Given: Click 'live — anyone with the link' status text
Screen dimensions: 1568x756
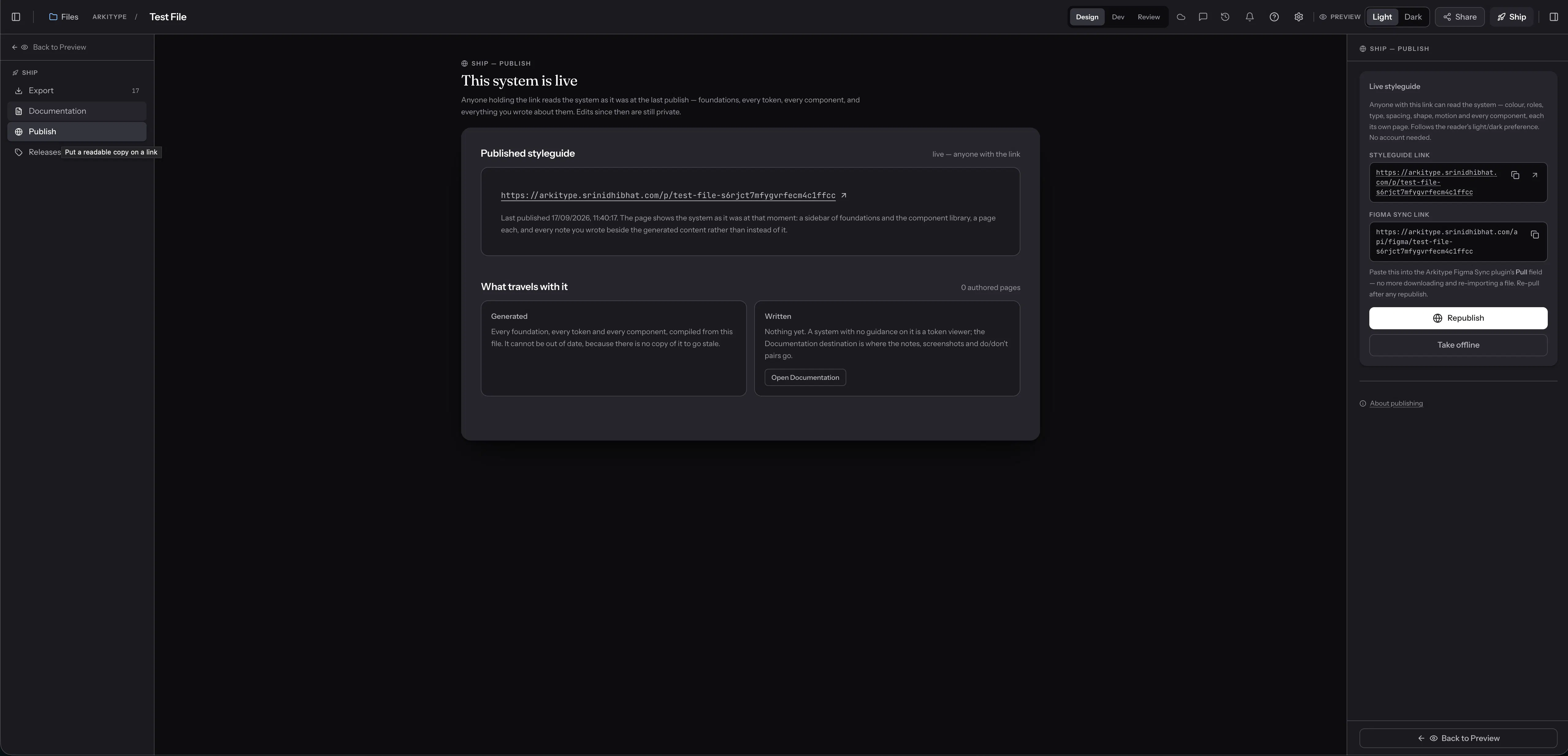Looking at the screenshot, I should 976,155.
